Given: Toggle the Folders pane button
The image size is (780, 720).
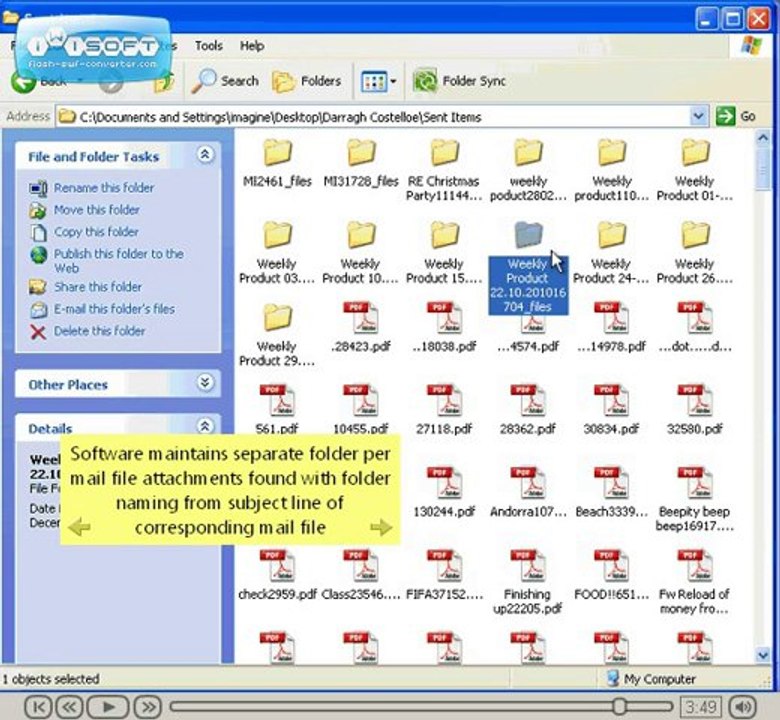Looking at the screenshot, I should click(307, 81).
